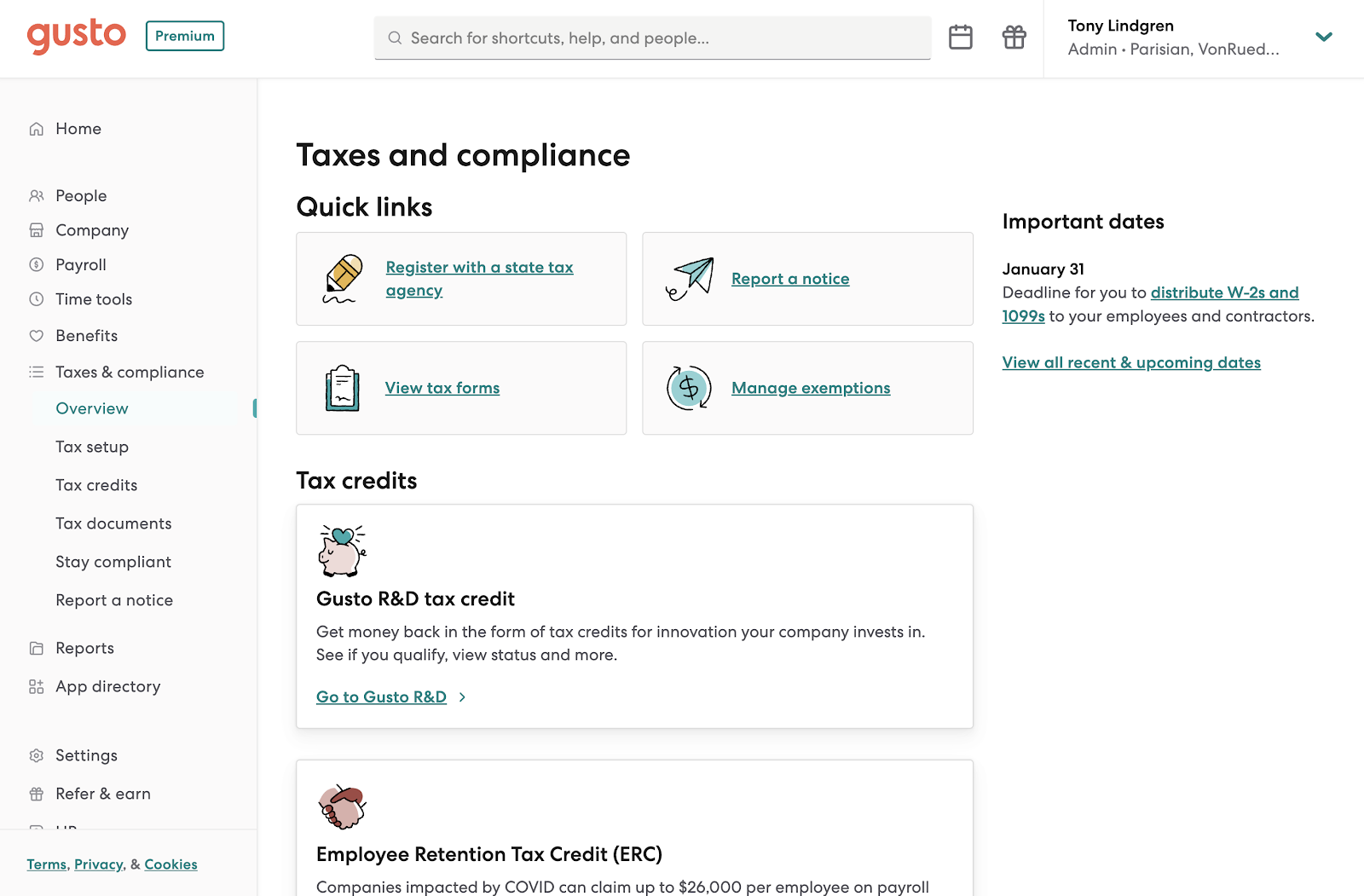Open Tax credits submenu item

(96, 485)
